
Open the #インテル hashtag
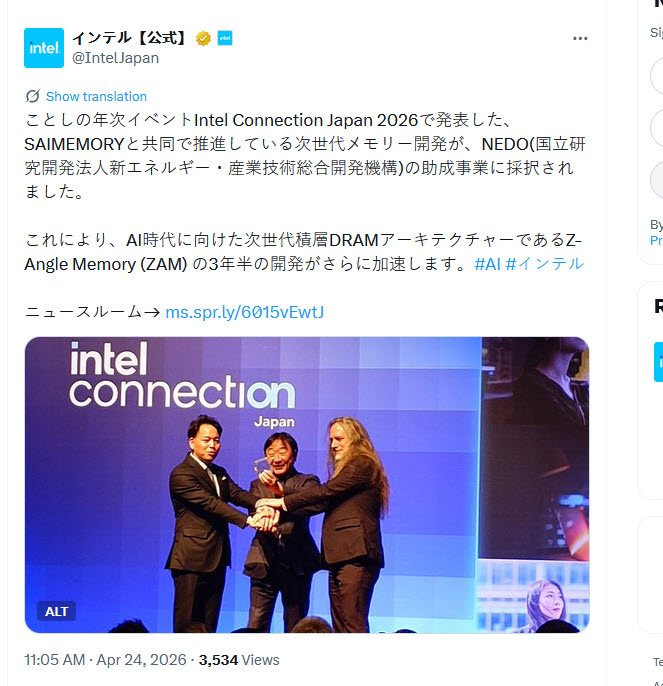click(x=544, y=264)
